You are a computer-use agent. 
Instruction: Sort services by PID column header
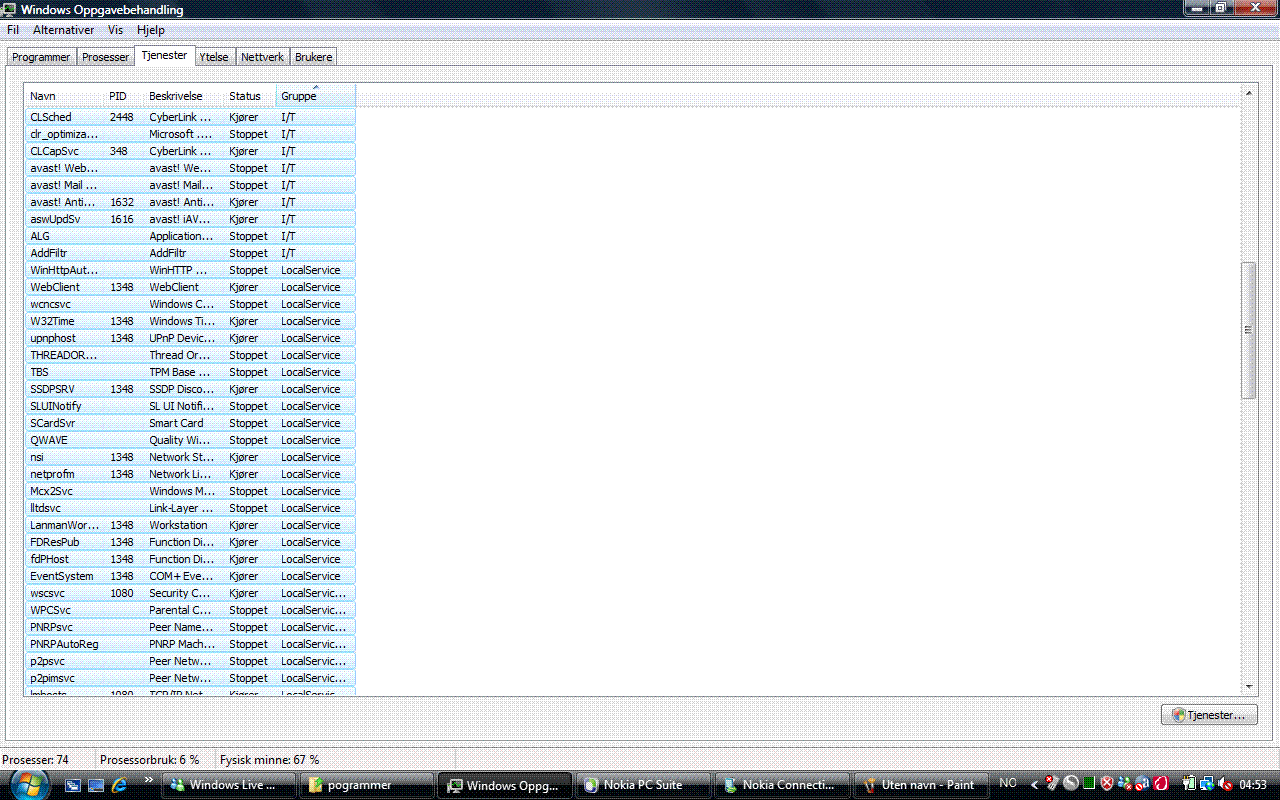pyautogui.click(x=124, y=96)
